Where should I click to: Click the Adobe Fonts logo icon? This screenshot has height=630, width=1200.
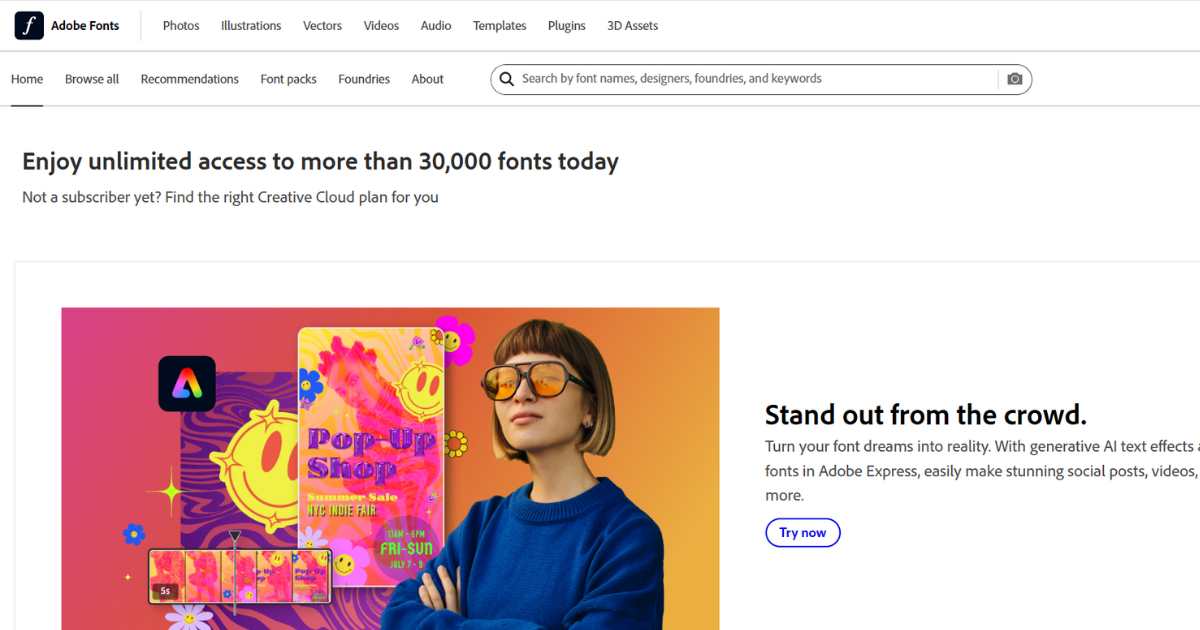coord(29,26)
